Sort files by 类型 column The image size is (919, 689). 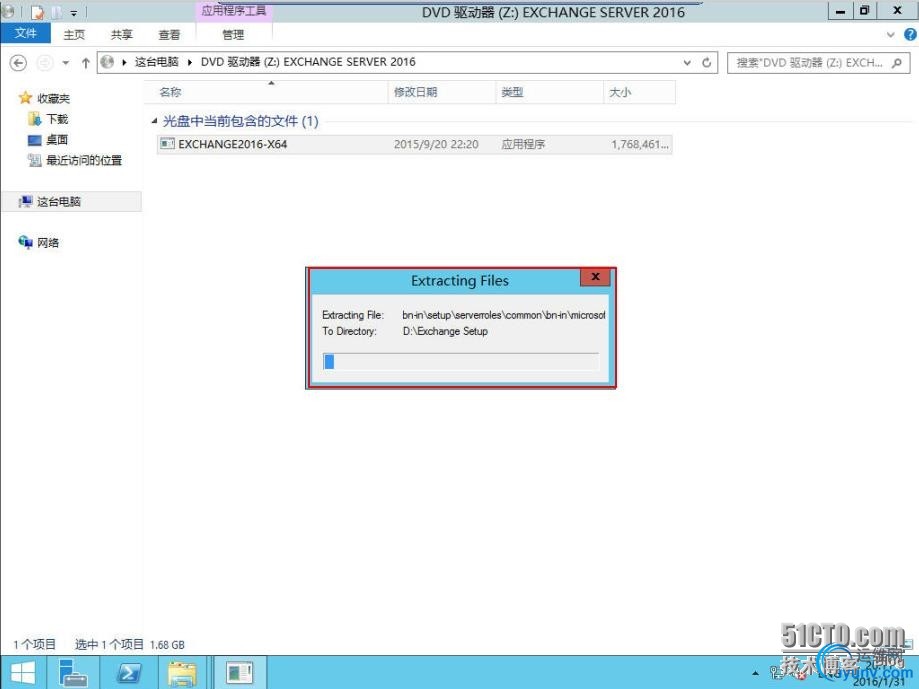click(549, 92)
